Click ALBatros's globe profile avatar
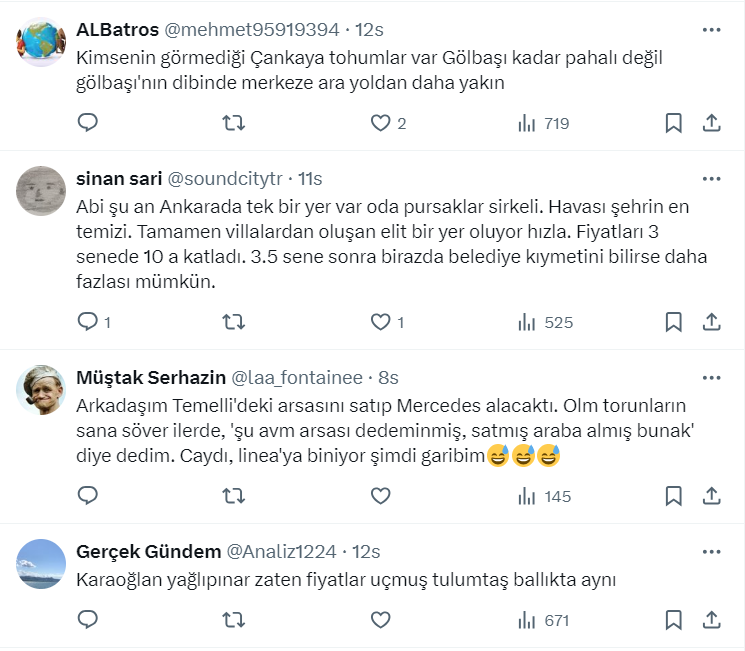The image size is (745, 651). tap(42, 42)
